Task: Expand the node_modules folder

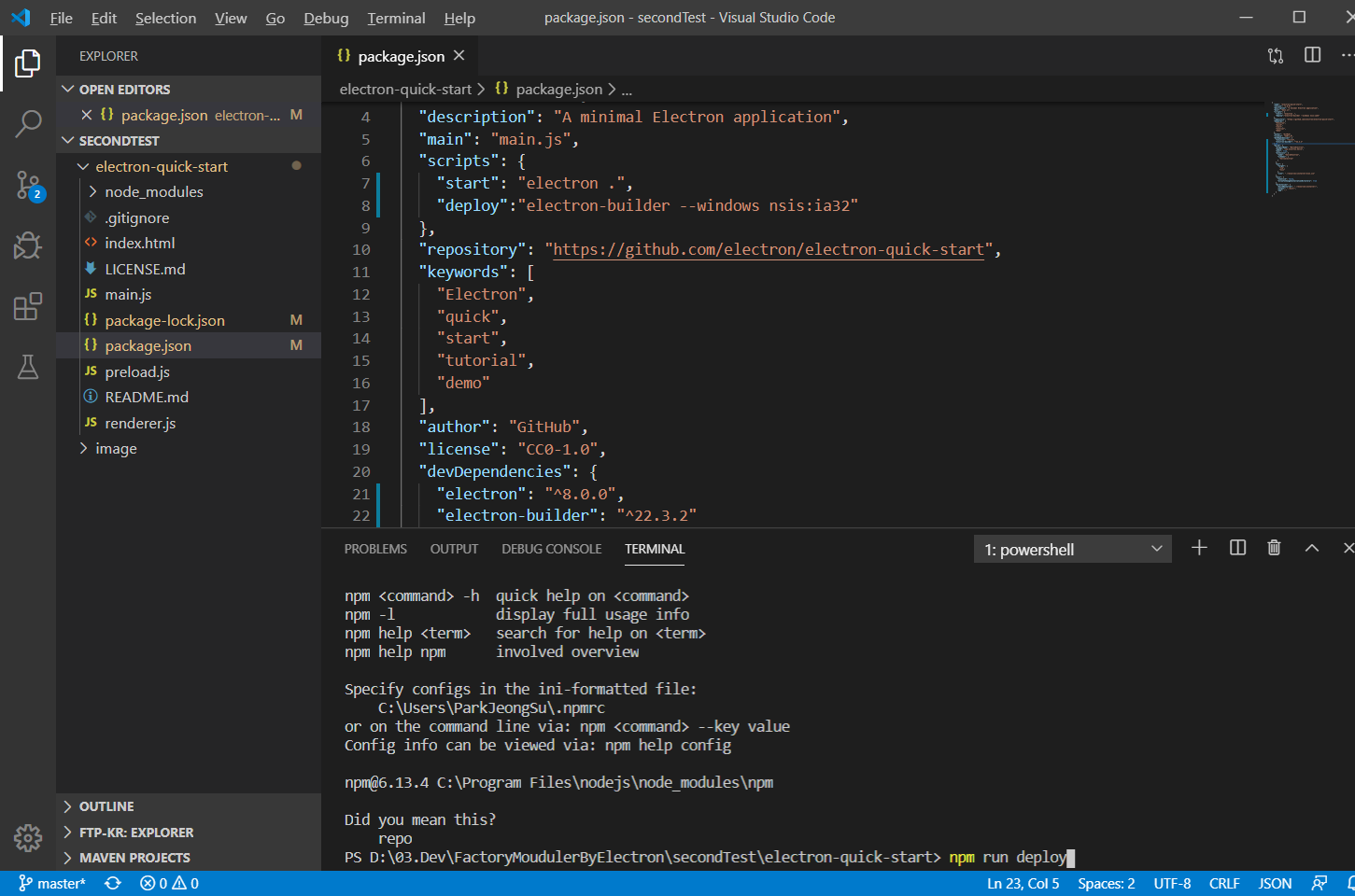Action: [188, 191]
